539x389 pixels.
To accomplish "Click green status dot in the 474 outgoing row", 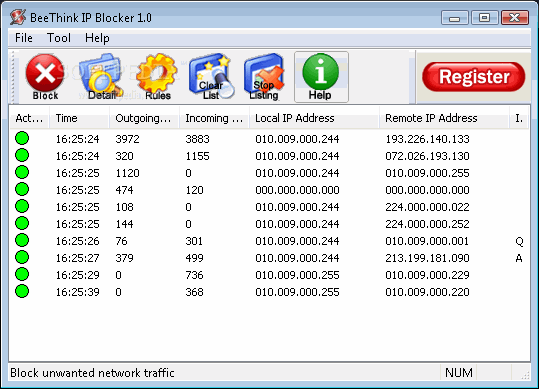I will [22, 189].
